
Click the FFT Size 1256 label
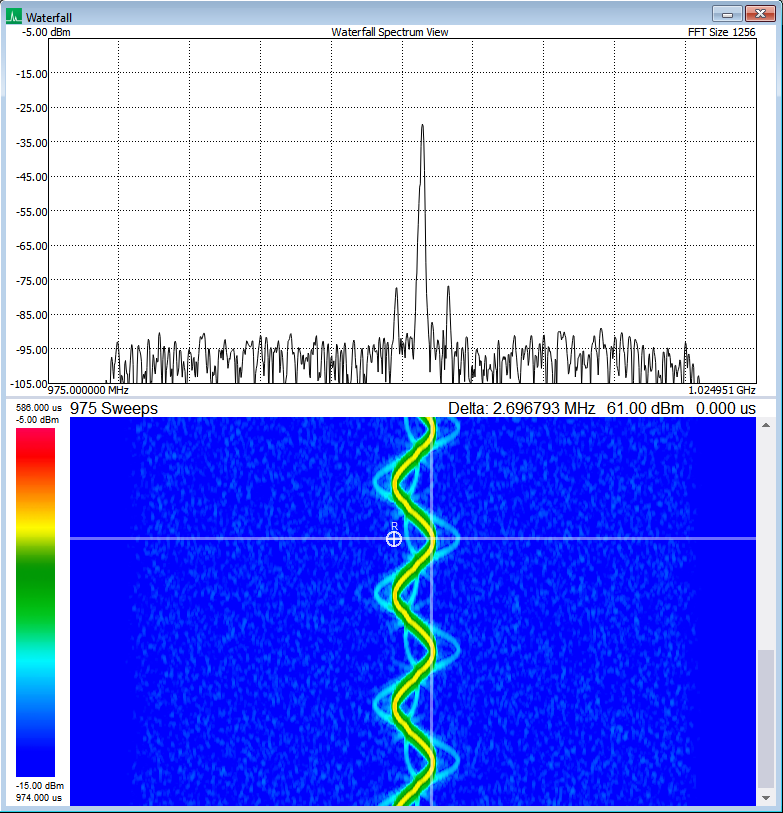click(722, 32)
